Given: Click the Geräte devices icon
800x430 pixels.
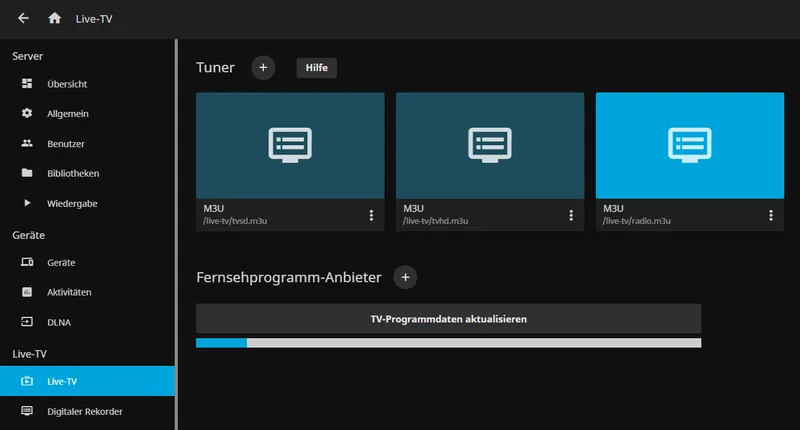Looking at the screenshot, I should pyautogui.click(x=27, y=262).
